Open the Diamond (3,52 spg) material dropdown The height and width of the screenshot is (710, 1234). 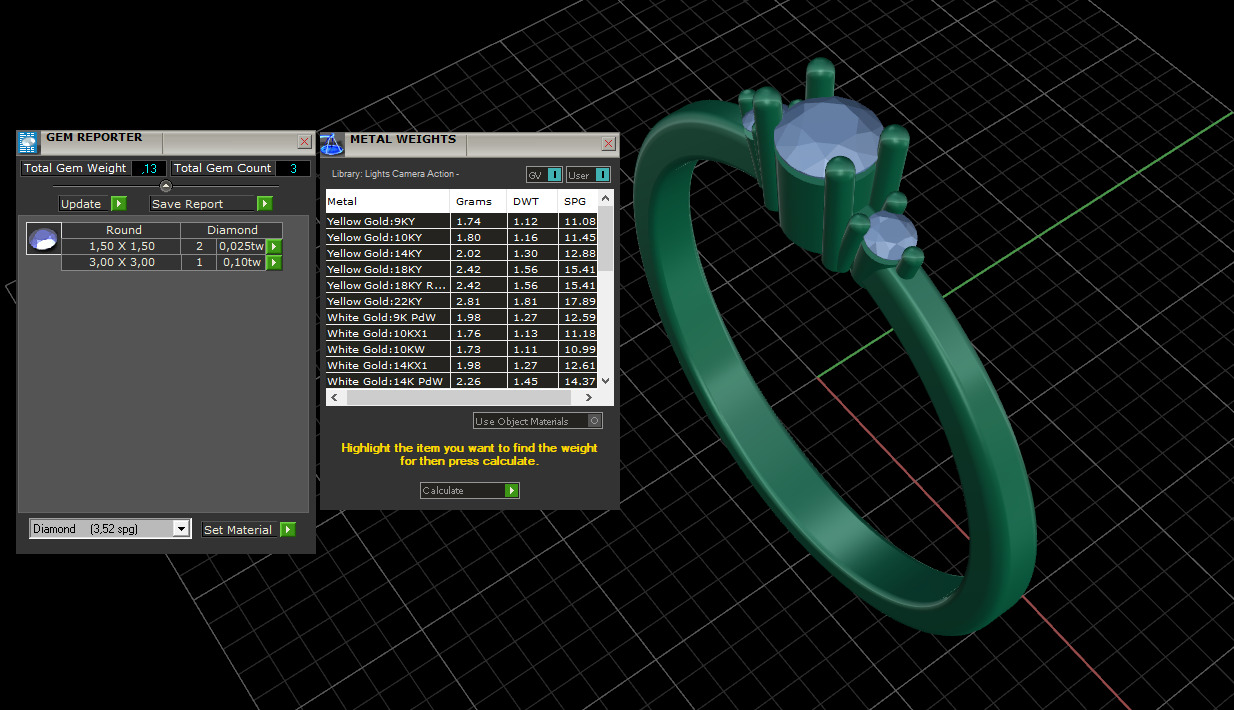pyautogui.click(x=110, y=529)
